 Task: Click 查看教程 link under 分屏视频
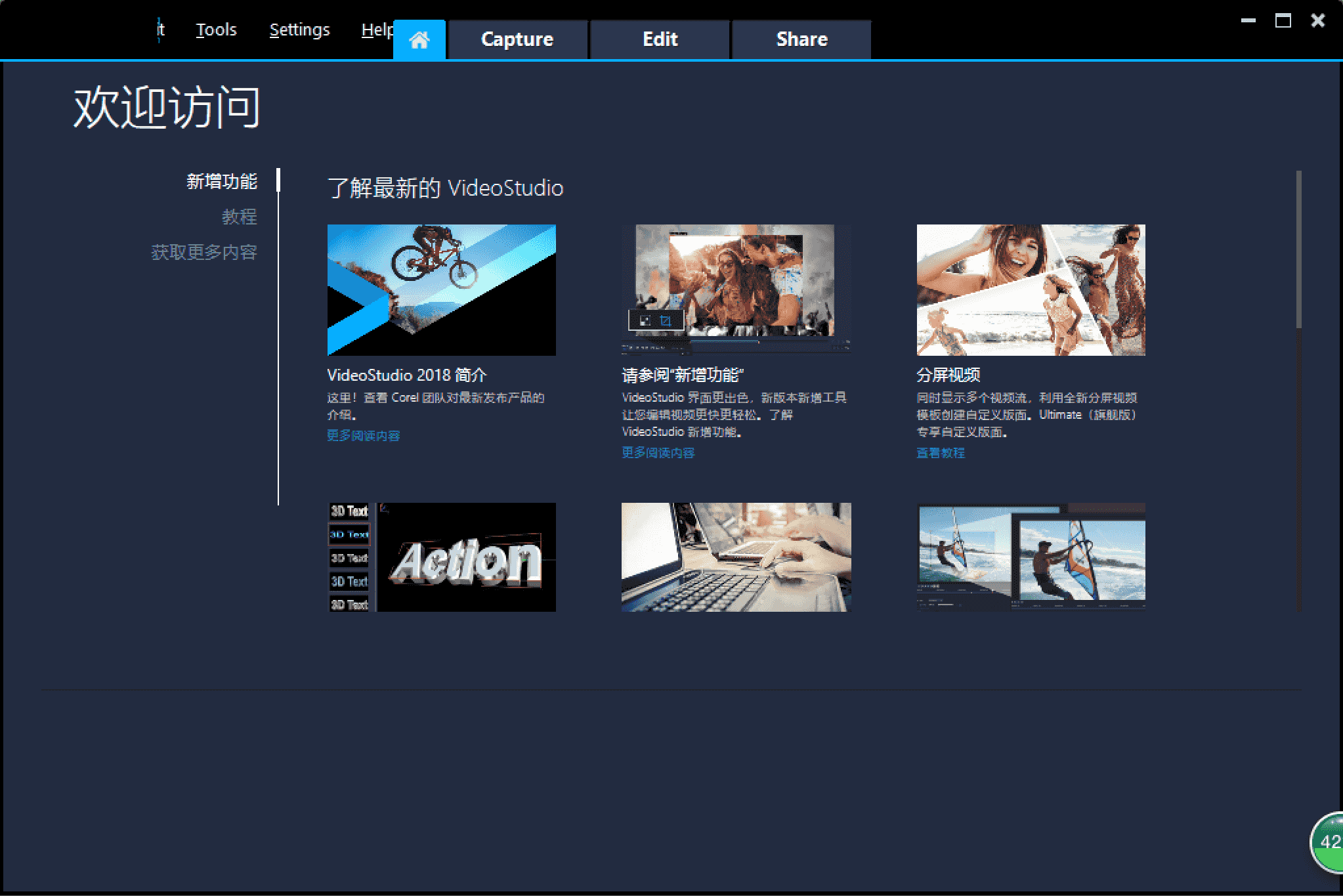(940, 452)
